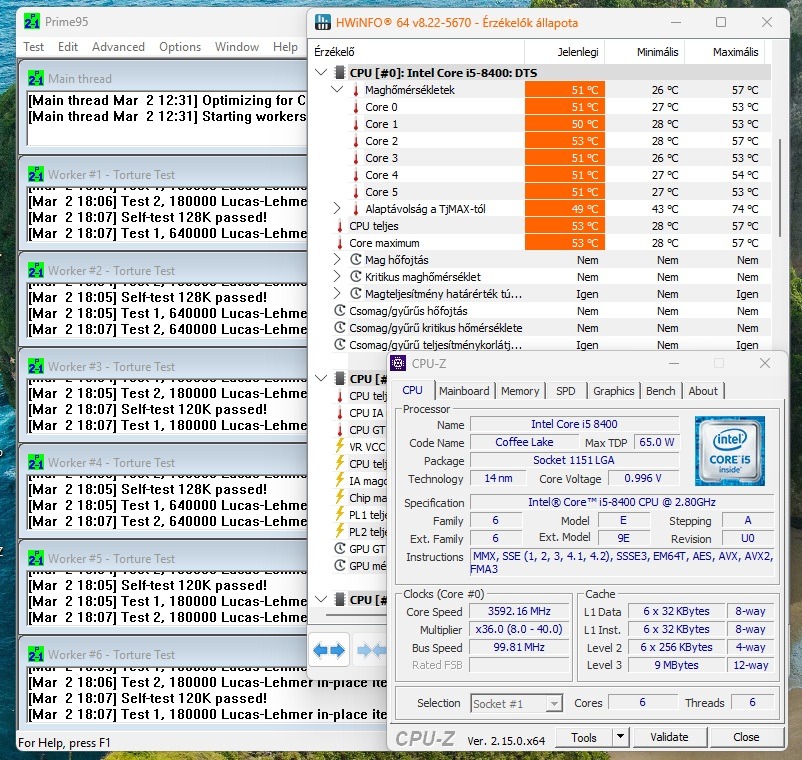The width and height of the screenshot is (802, 760).
Task: Click the Close button in CPU-Z
Action: point(746,737)
